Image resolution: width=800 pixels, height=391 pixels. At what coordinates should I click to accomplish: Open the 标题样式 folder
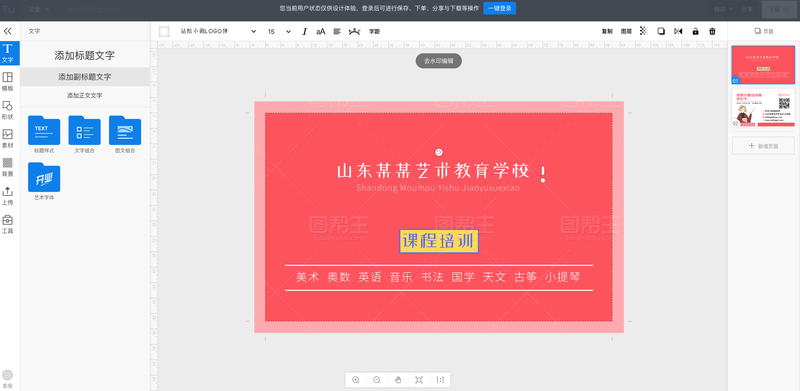point(44,135)
